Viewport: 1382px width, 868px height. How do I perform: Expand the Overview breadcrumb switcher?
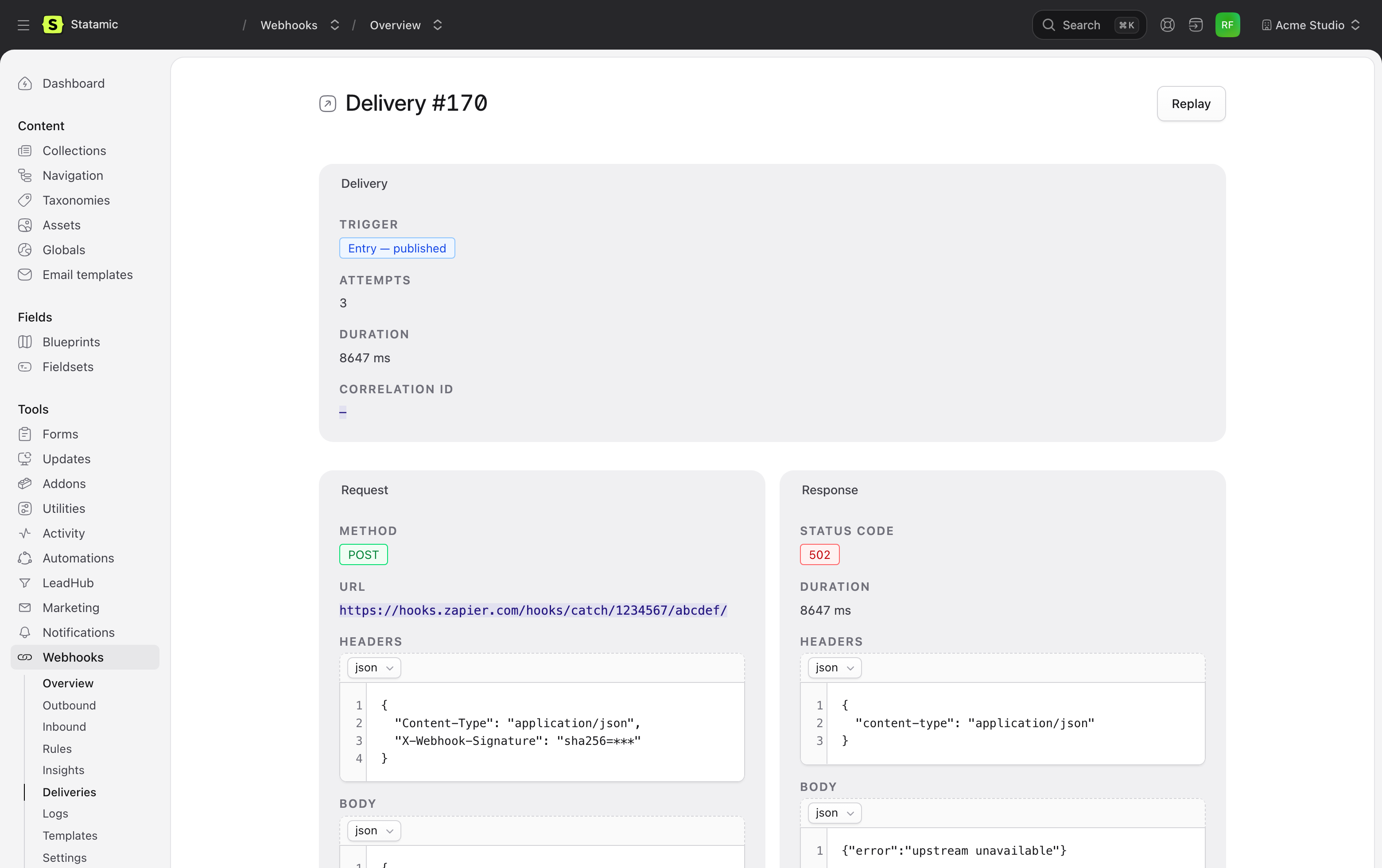[x=437, y=25]
